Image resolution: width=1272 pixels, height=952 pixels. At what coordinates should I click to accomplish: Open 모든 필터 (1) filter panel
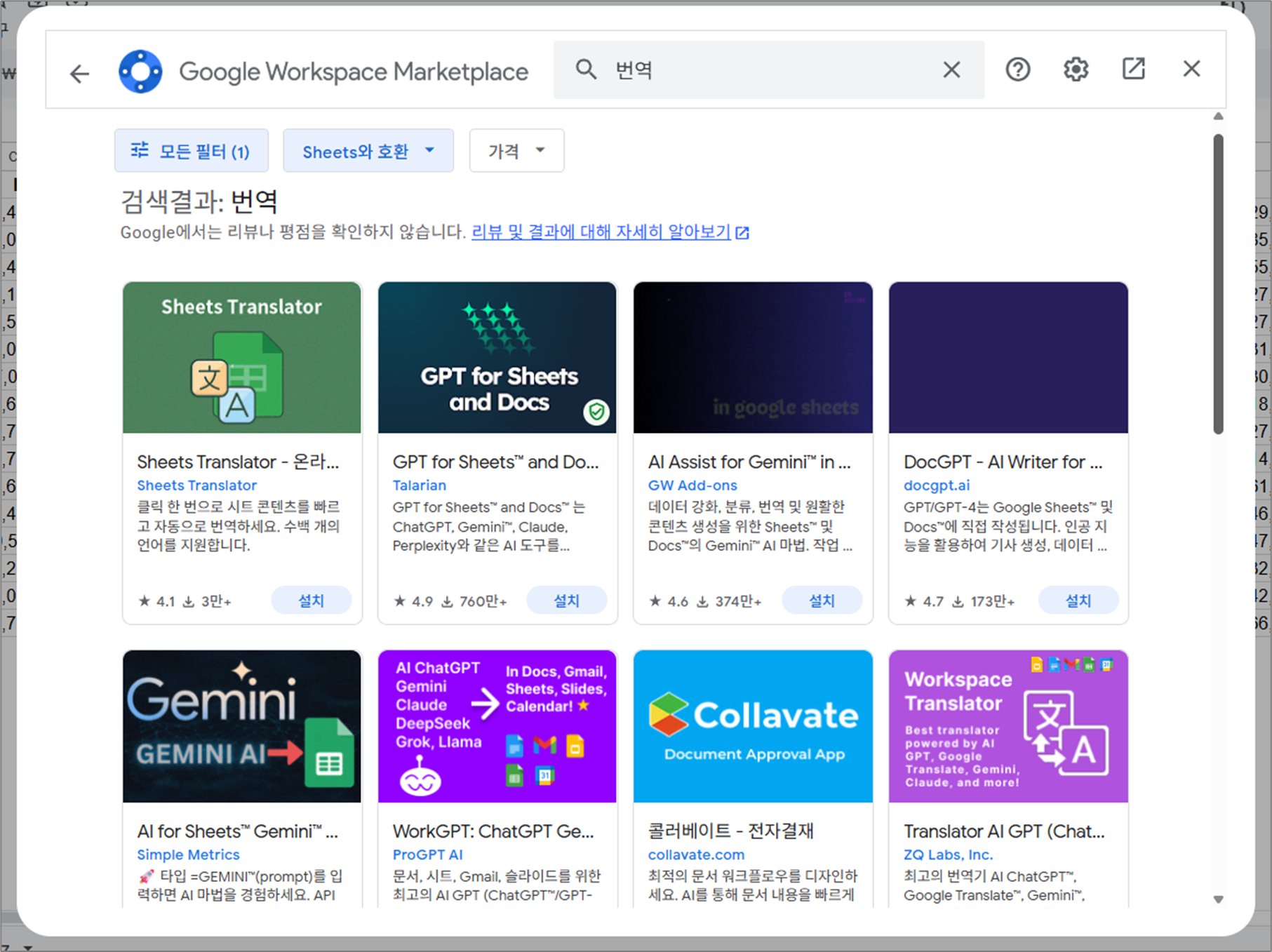click(192, 151)
